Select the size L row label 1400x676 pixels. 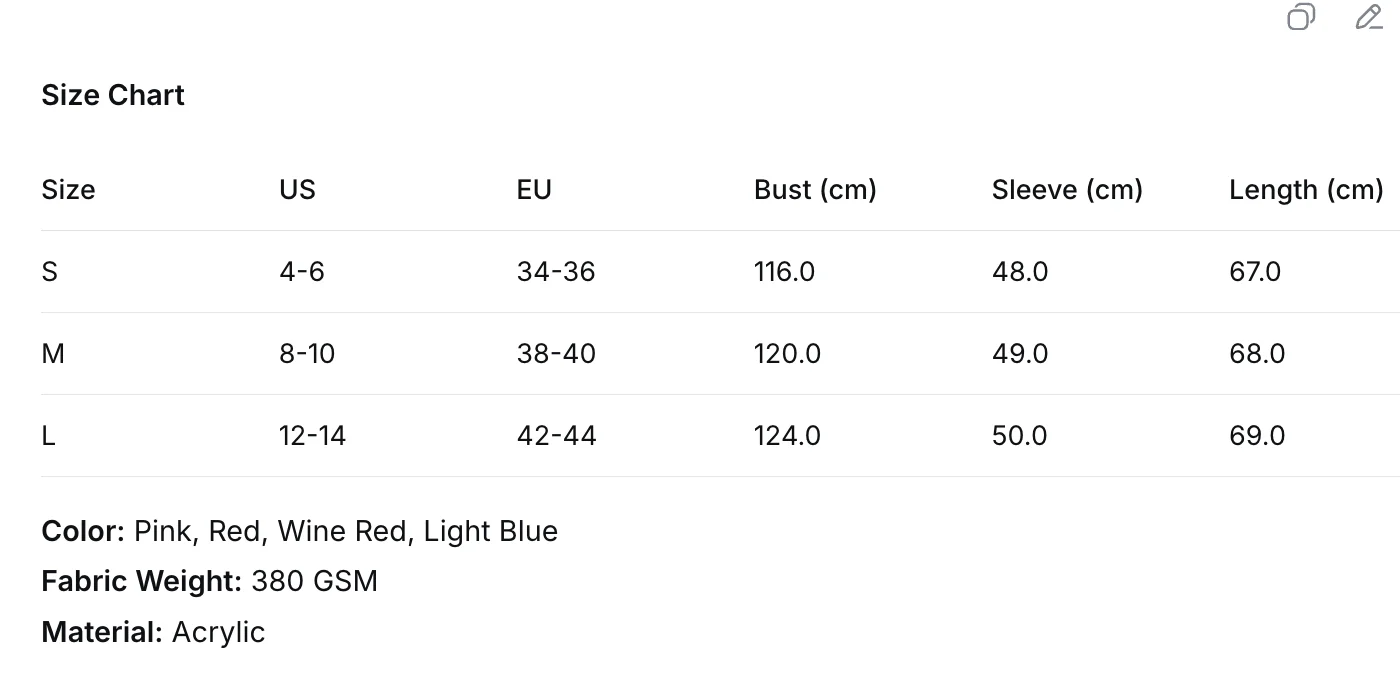click(x=48, y=436)
